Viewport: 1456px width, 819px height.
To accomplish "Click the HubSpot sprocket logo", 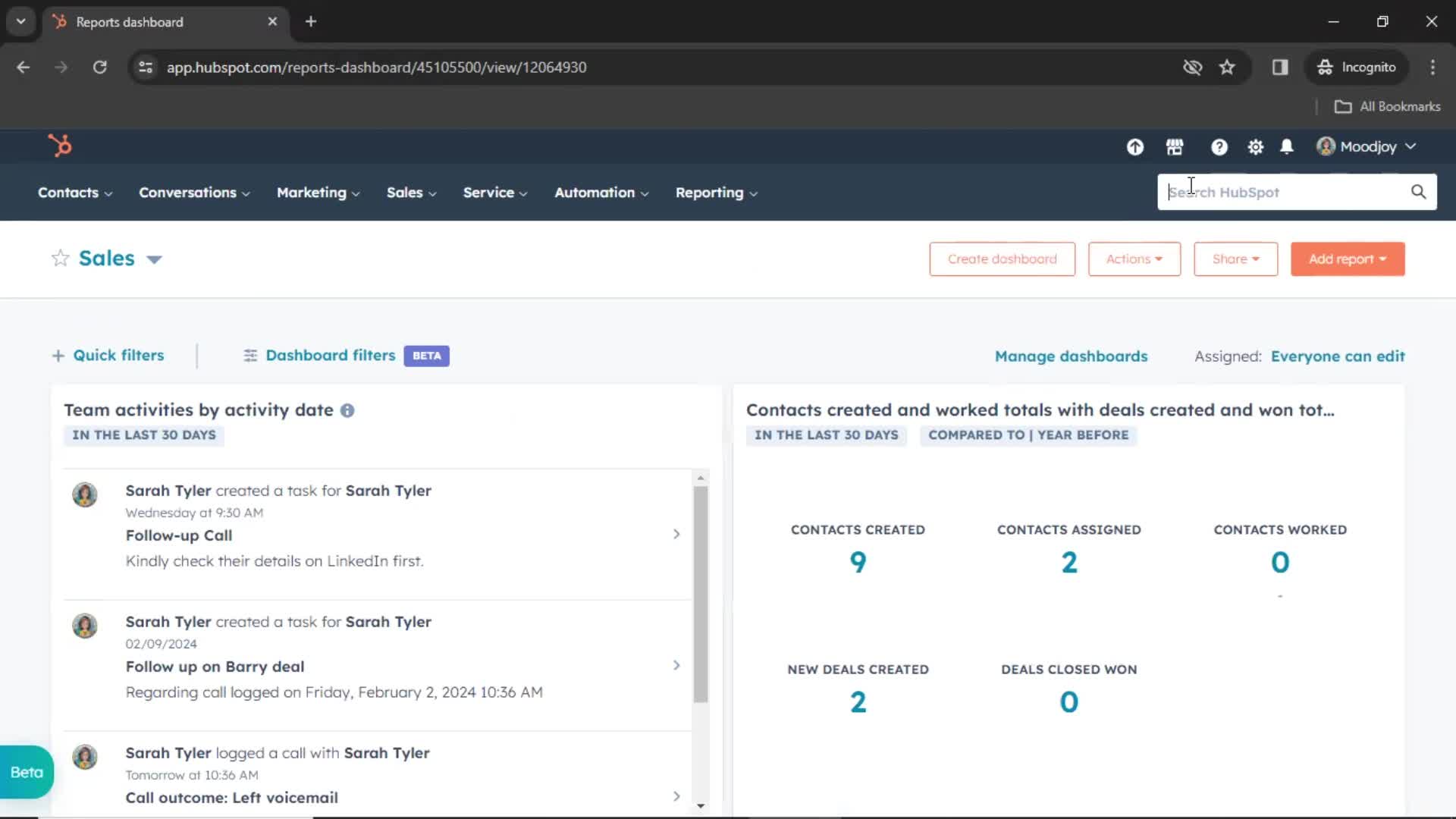I will click(x=60, y=145).
